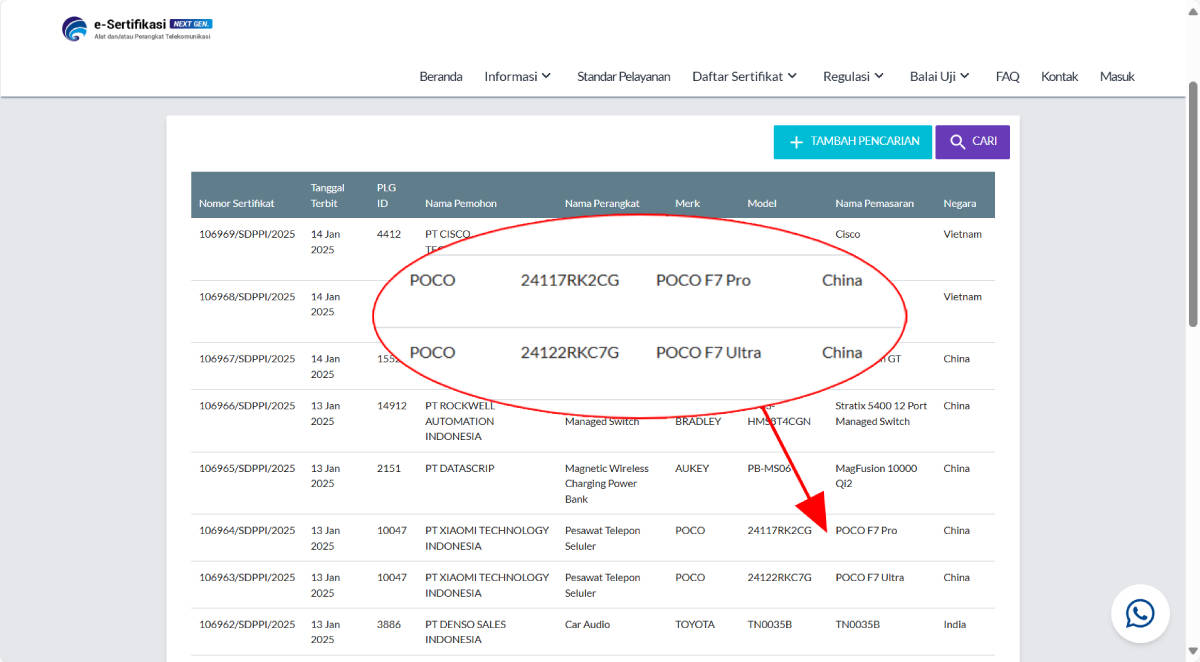1200x662 pixels.
Task: Expand the Balai Uji dropdown
Action: 940,76
